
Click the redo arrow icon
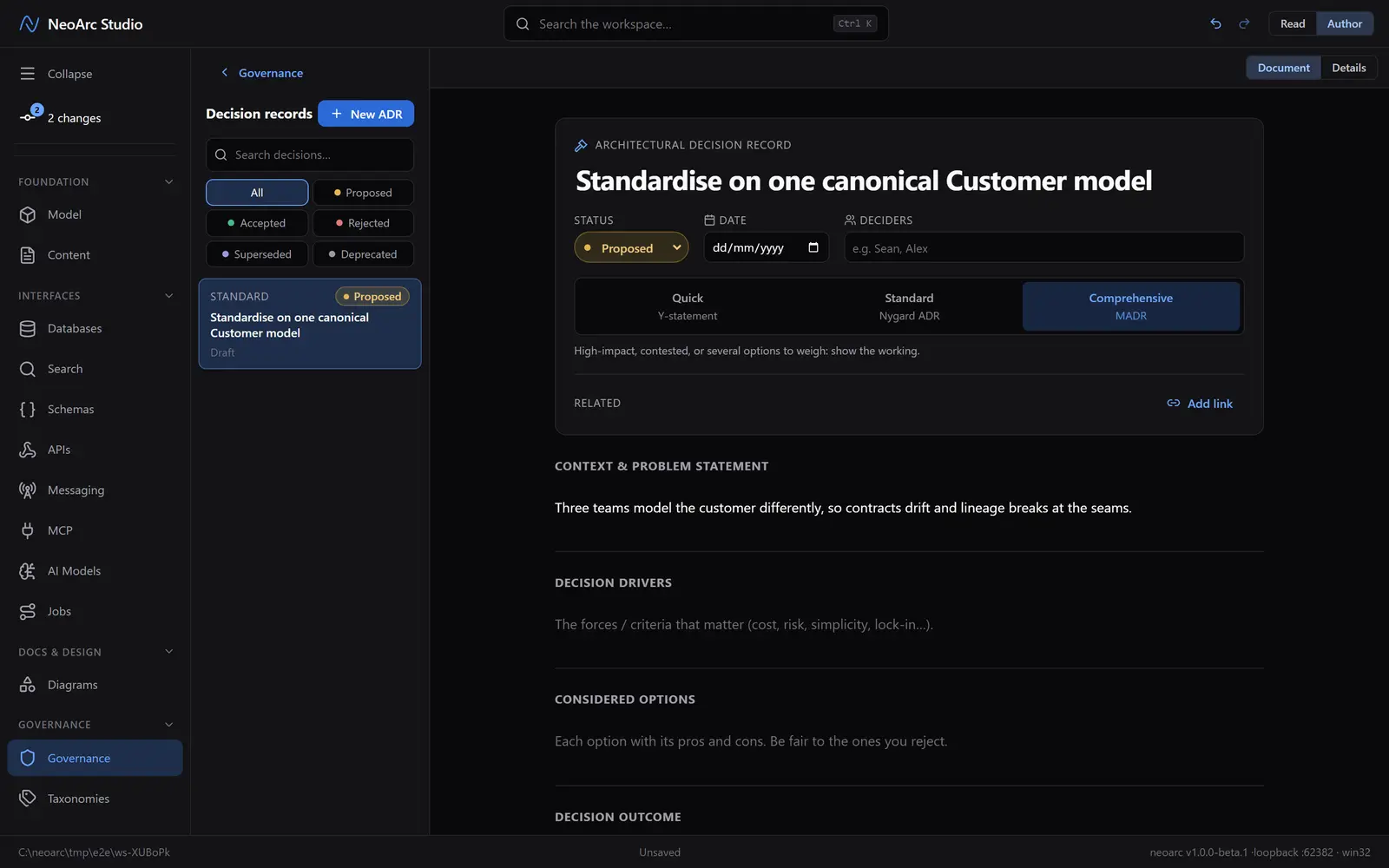[x=1244, y=23]
